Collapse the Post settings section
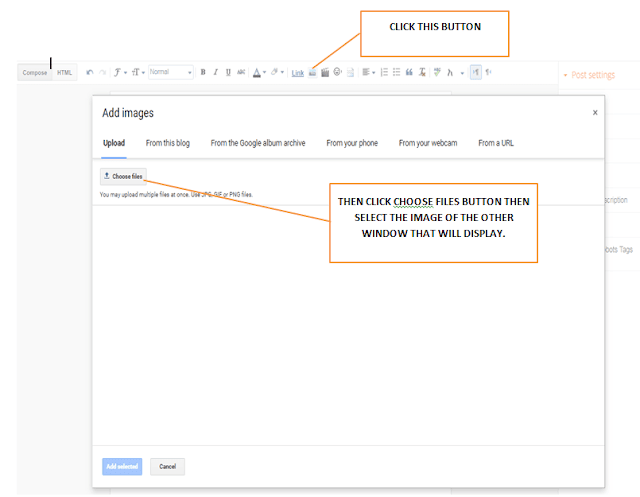The height and width of the screenshot is (497, 640). pos(589,75)
